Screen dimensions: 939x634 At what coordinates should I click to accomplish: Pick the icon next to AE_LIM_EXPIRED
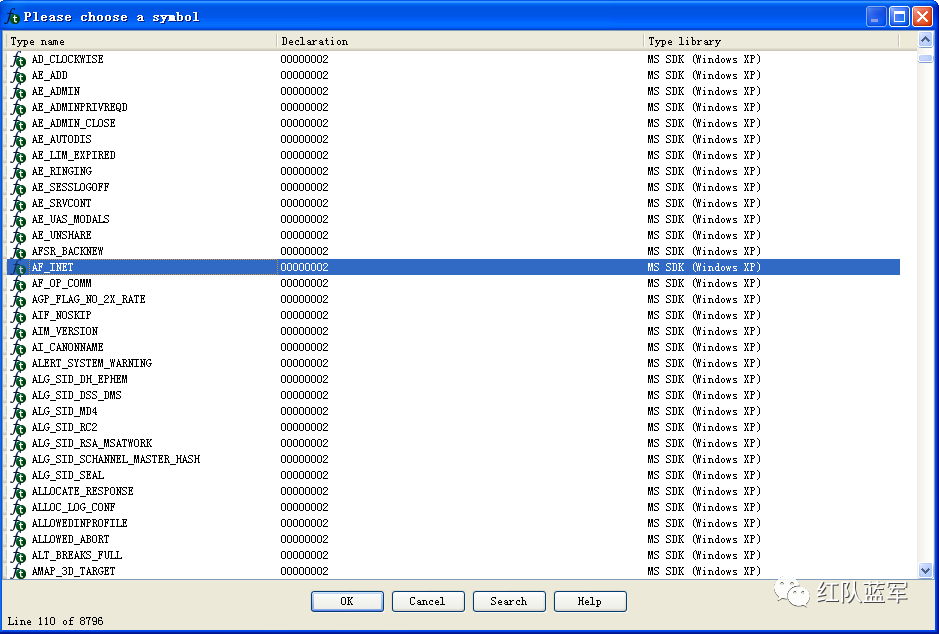pyautogui.click(x=19, y=156)
